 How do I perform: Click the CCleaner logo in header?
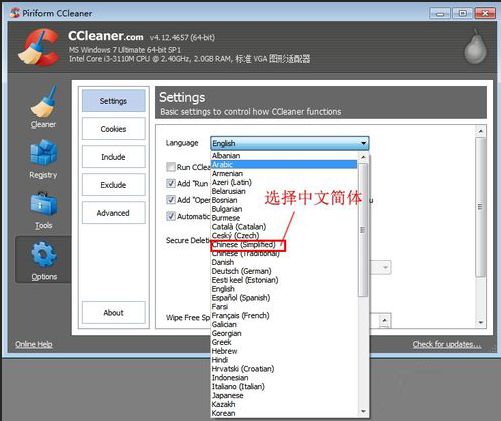pyautogui.click(x=39, y=47)
